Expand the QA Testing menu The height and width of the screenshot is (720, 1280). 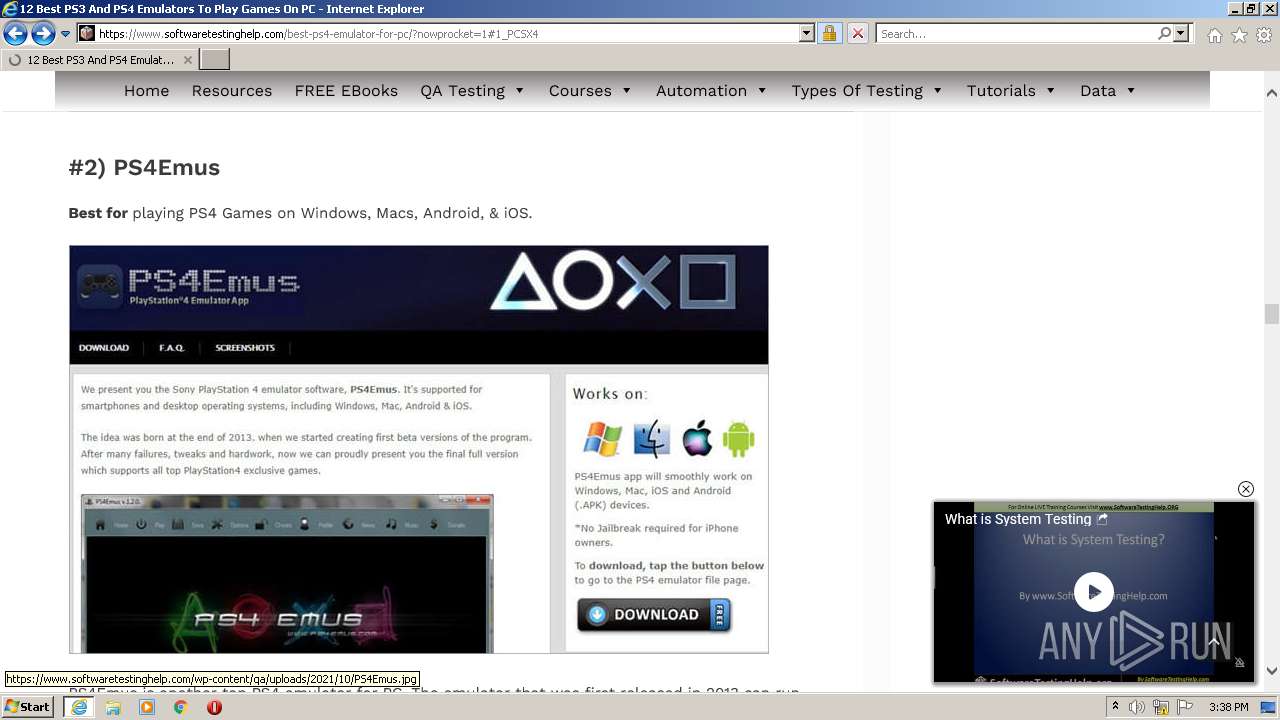(x=472, y=90)
